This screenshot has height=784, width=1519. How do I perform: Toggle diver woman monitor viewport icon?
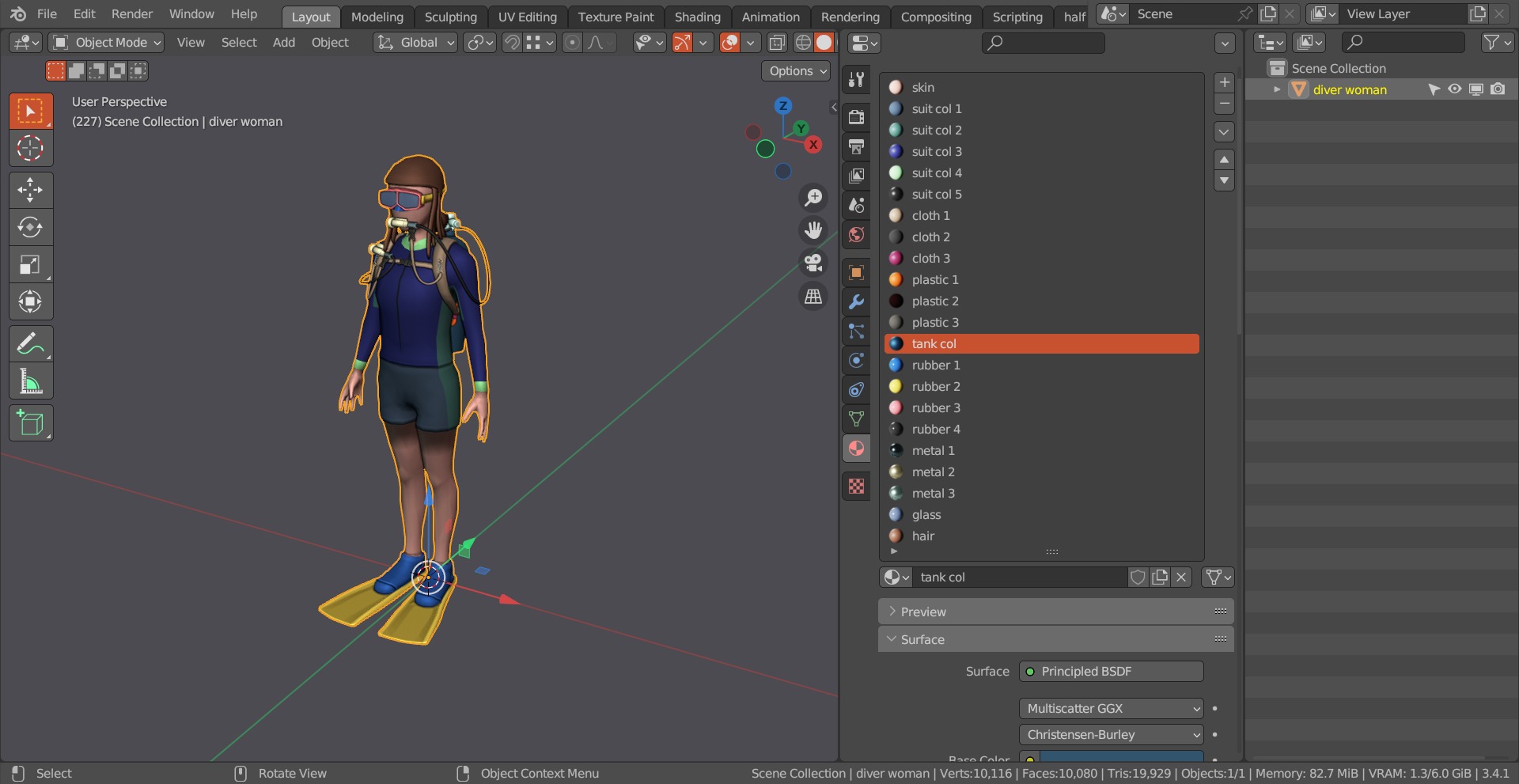coord(1476,89)
